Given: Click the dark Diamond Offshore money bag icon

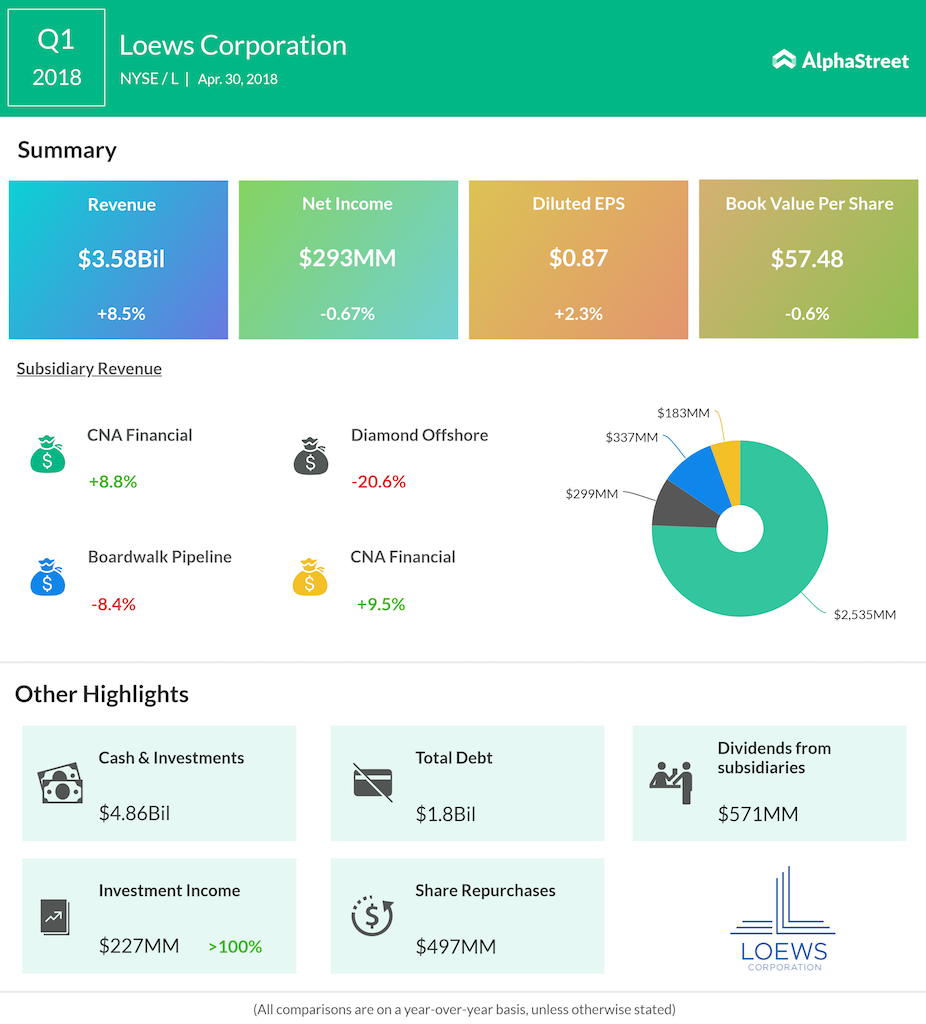Looking at the screenshot, I should (x=311, y=454).
